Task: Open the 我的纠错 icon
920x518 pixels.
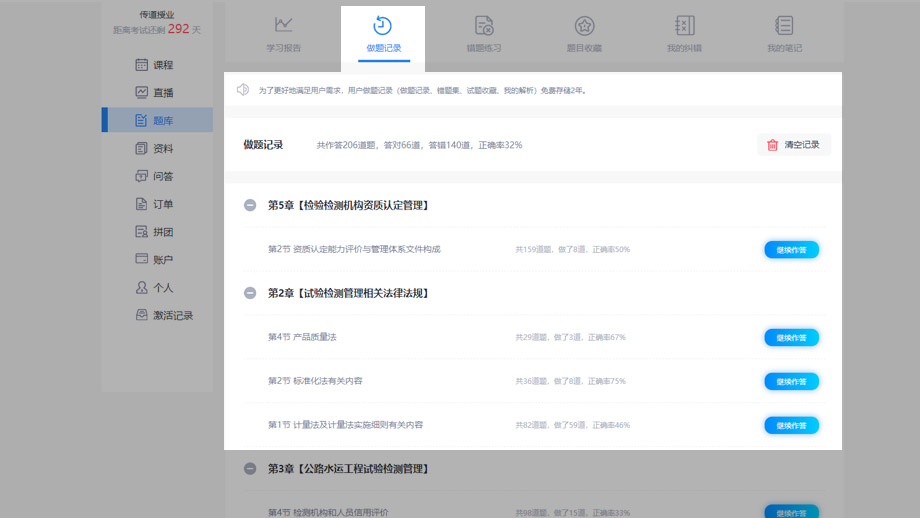Action: click(684, 26)
